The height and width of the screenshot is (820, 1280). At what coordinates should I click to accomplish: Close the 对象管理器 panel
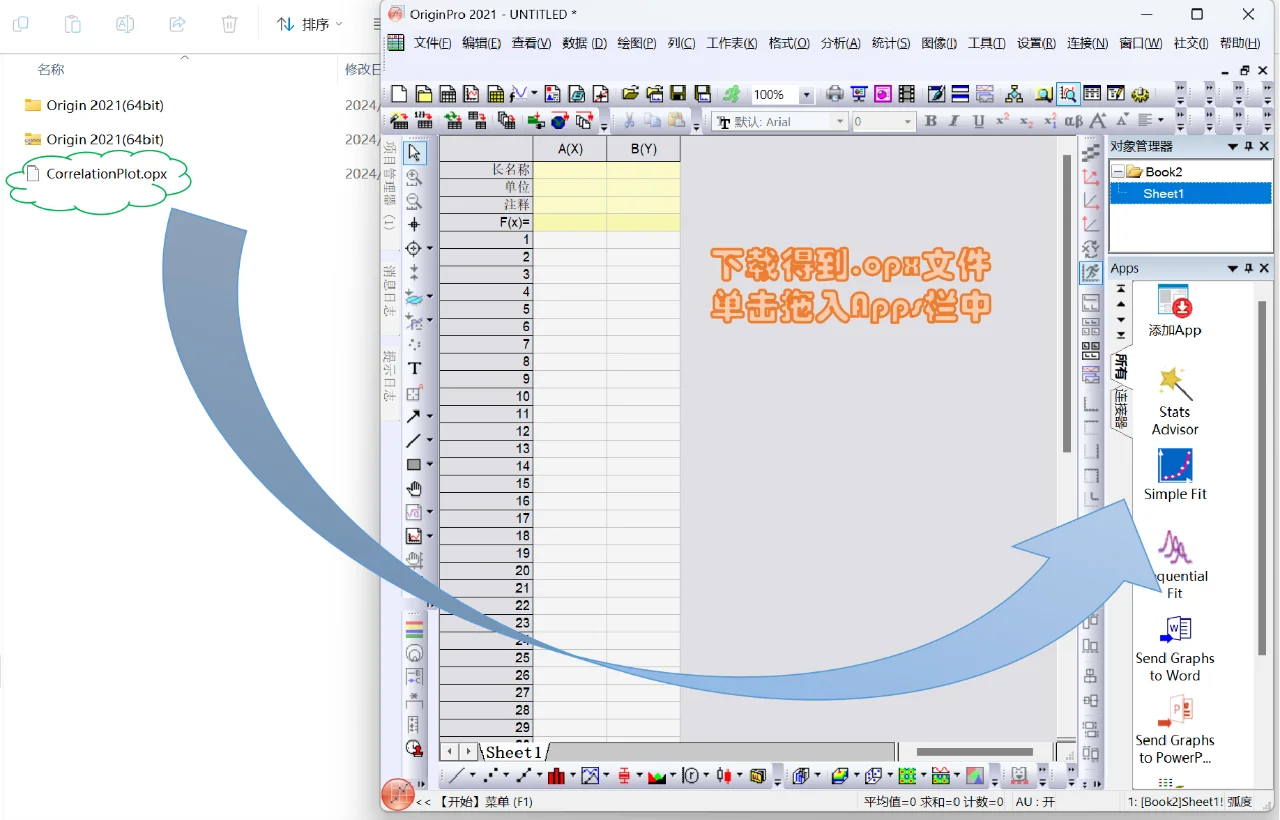coord(1265,147)
